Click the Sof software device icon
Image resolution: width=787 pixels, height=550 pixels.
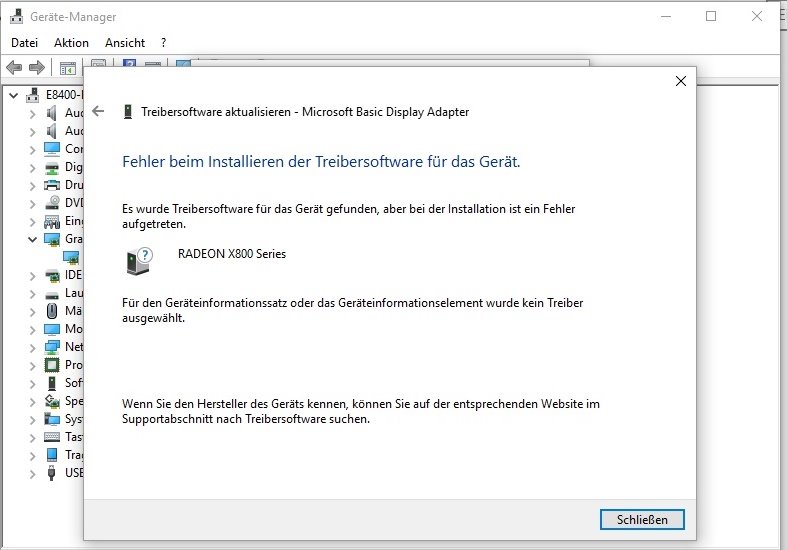[x=52, y=383]
